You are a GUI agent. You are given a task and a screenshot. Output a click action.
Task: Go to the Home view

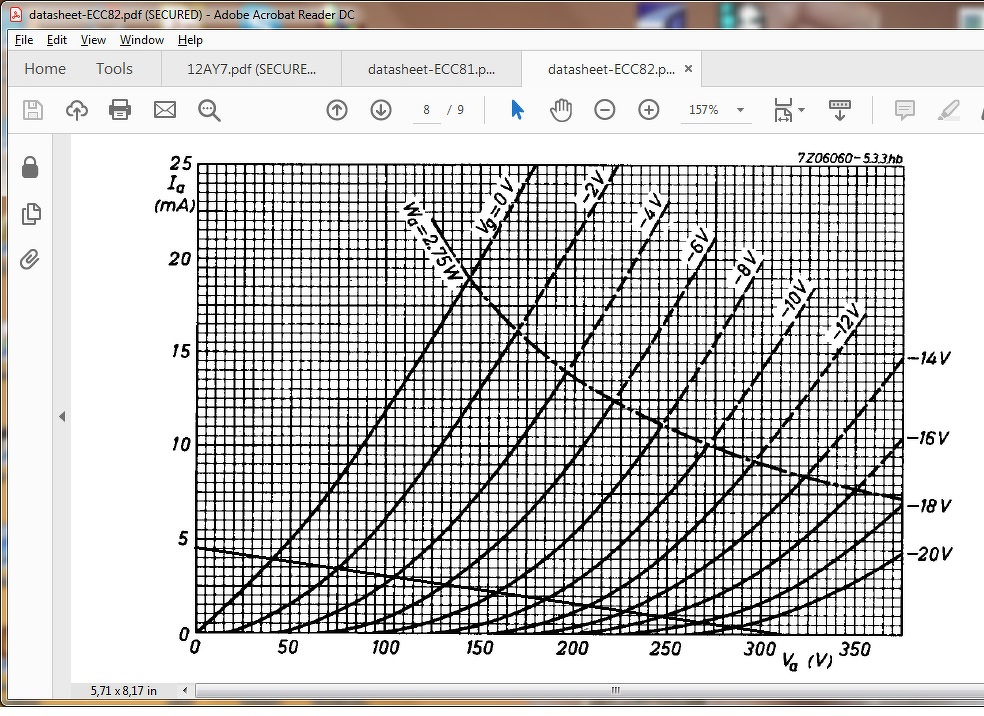[45, 68]
